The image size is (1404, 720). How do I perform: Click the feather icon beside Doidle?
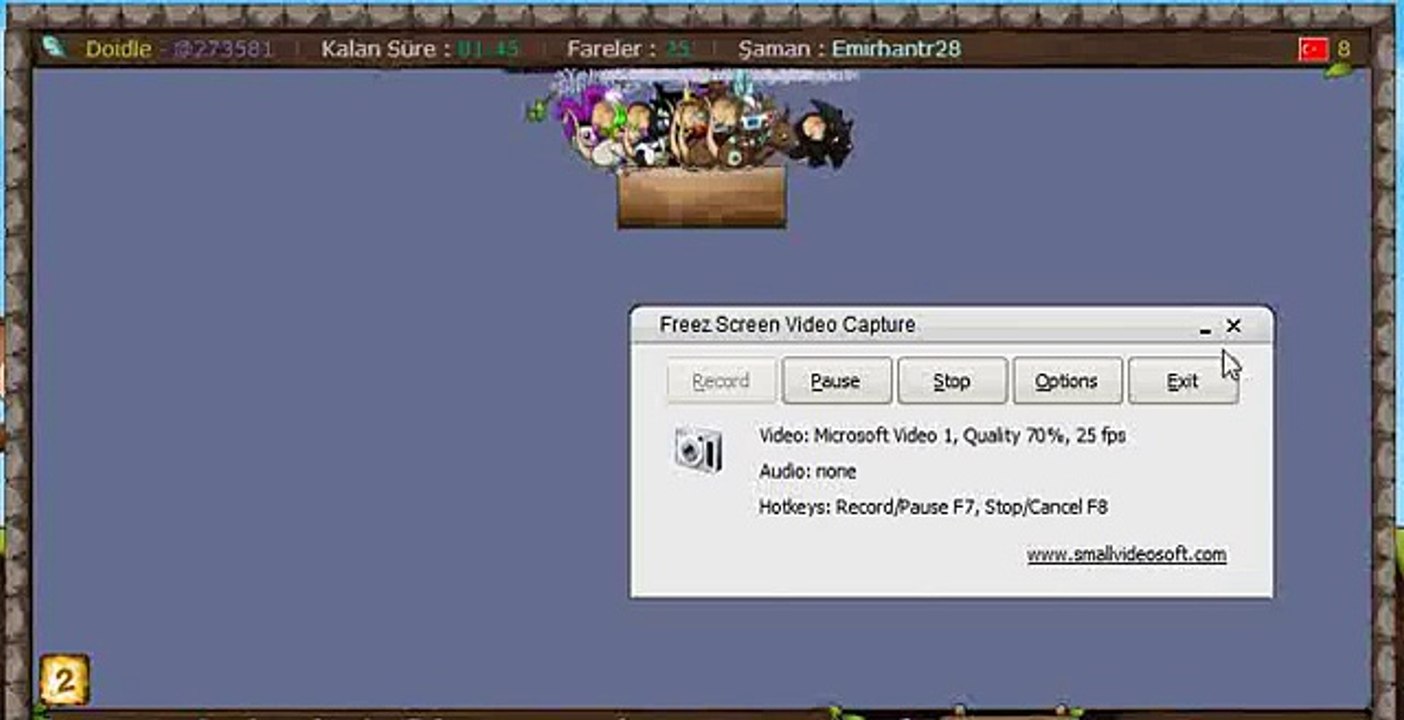[54, 47]
